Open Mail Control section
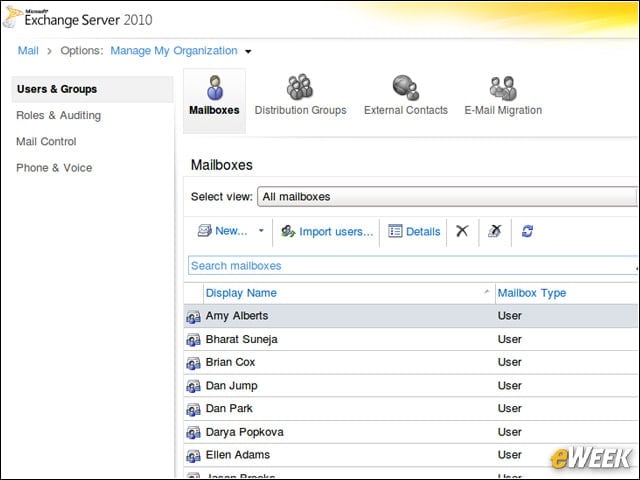640x480 pixels. (x=46, y=142)
